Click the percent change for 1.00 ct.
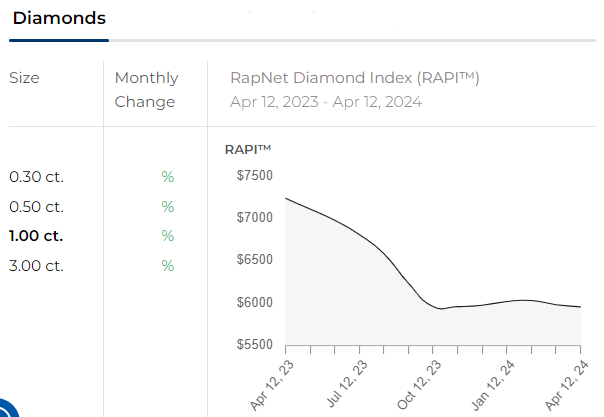This screenshot has width=604, height=417. click(168, 236)
